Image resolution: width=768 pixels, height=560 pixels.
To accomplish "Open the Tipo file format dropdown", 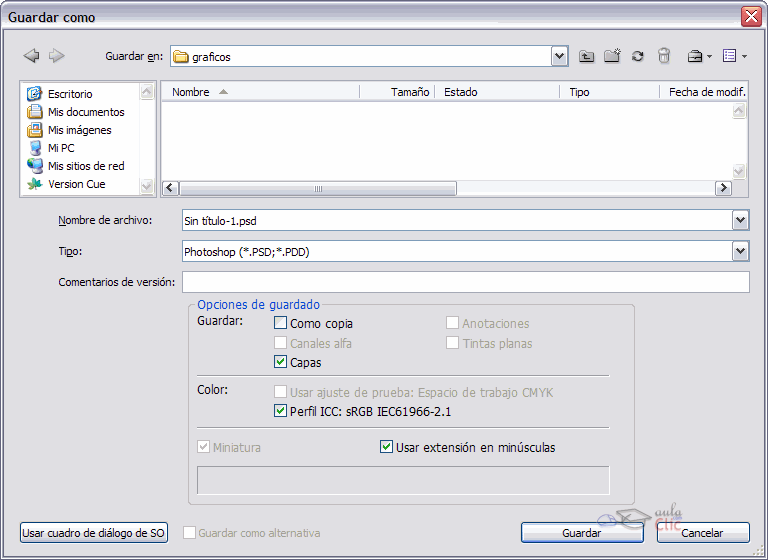I will click(740, 251).
